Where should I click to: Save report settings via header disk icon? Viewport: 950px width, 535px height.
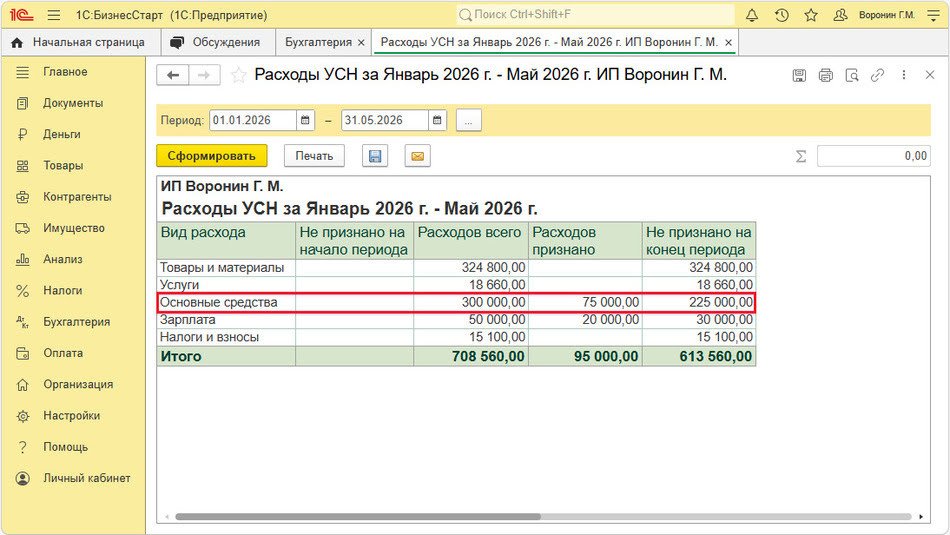799,75
